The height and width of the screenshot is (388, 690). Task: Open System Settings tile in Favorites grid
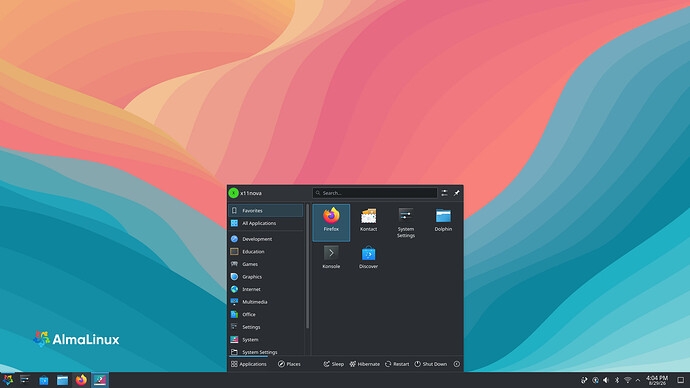coord(406,223)
